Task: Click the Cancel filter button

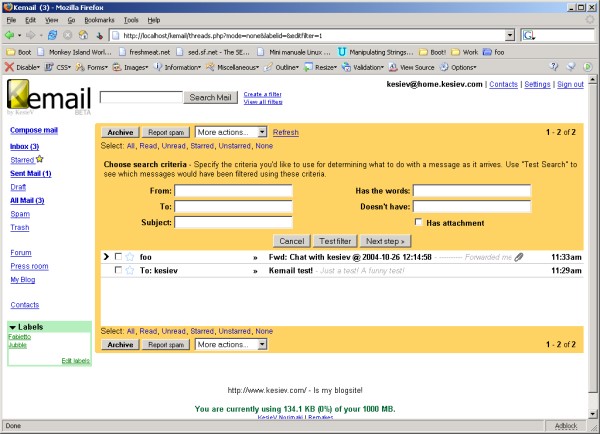Action: click(292, 241)
